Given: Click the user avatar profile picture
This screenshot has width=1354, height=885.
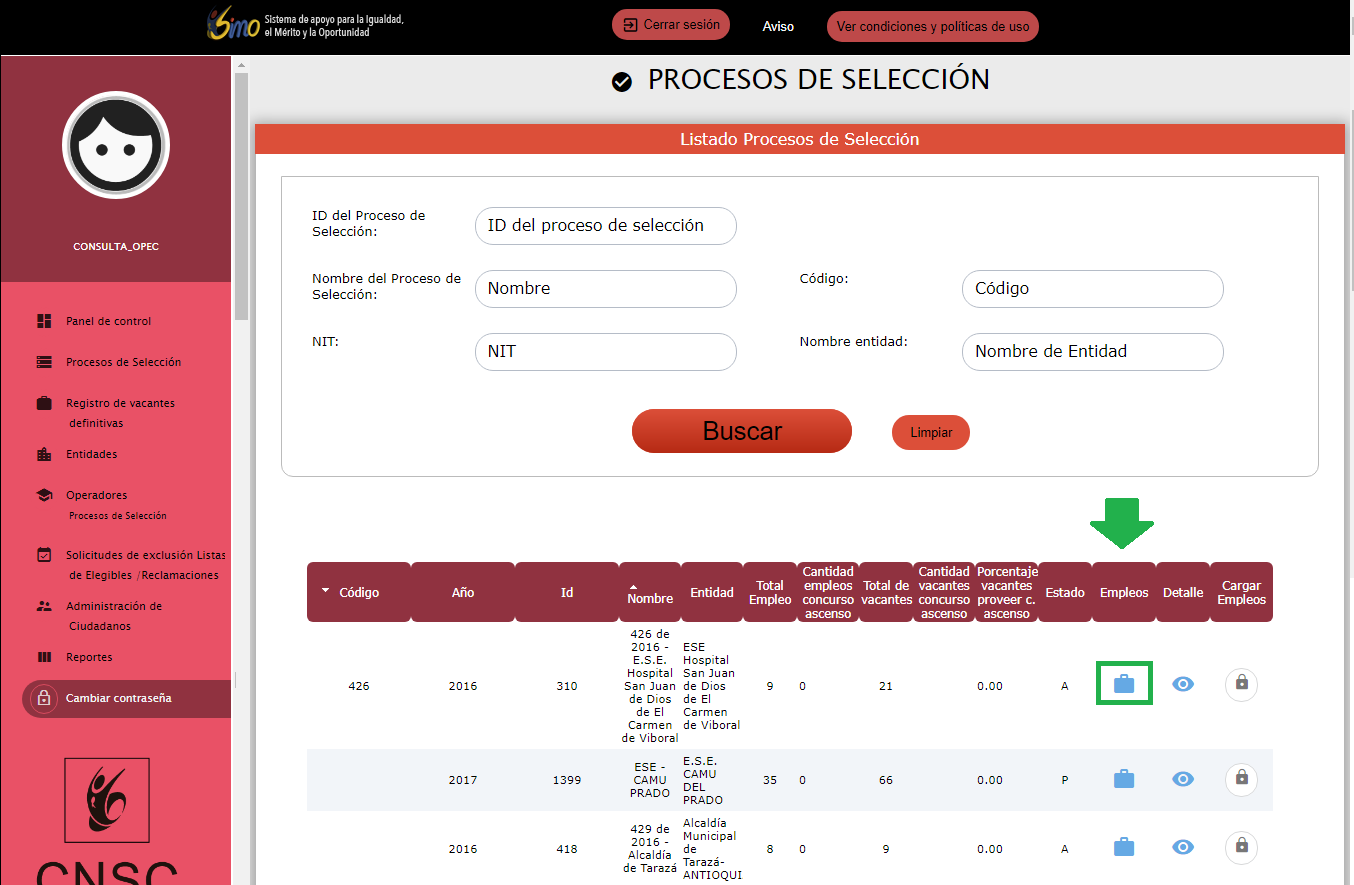Looking at the screenshot, I should [x=116, y=145].
